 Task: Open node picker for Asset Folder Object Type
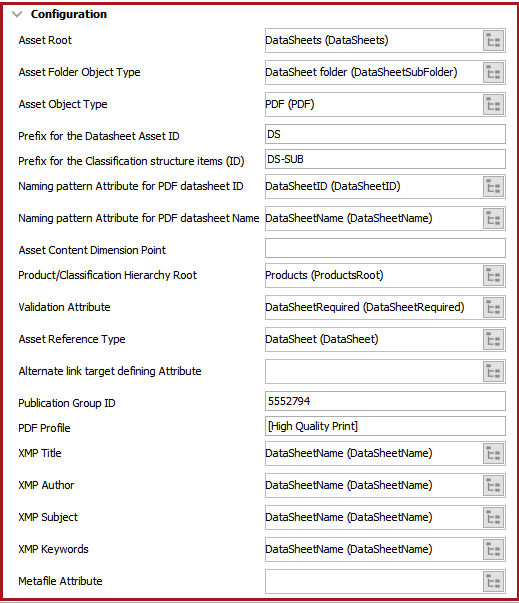494,72
